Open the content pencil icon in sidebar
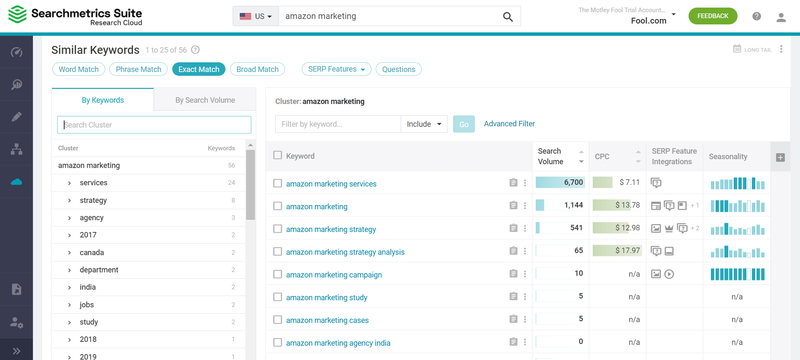Screen dimensions: 800x360 click(x=16, y=117)
